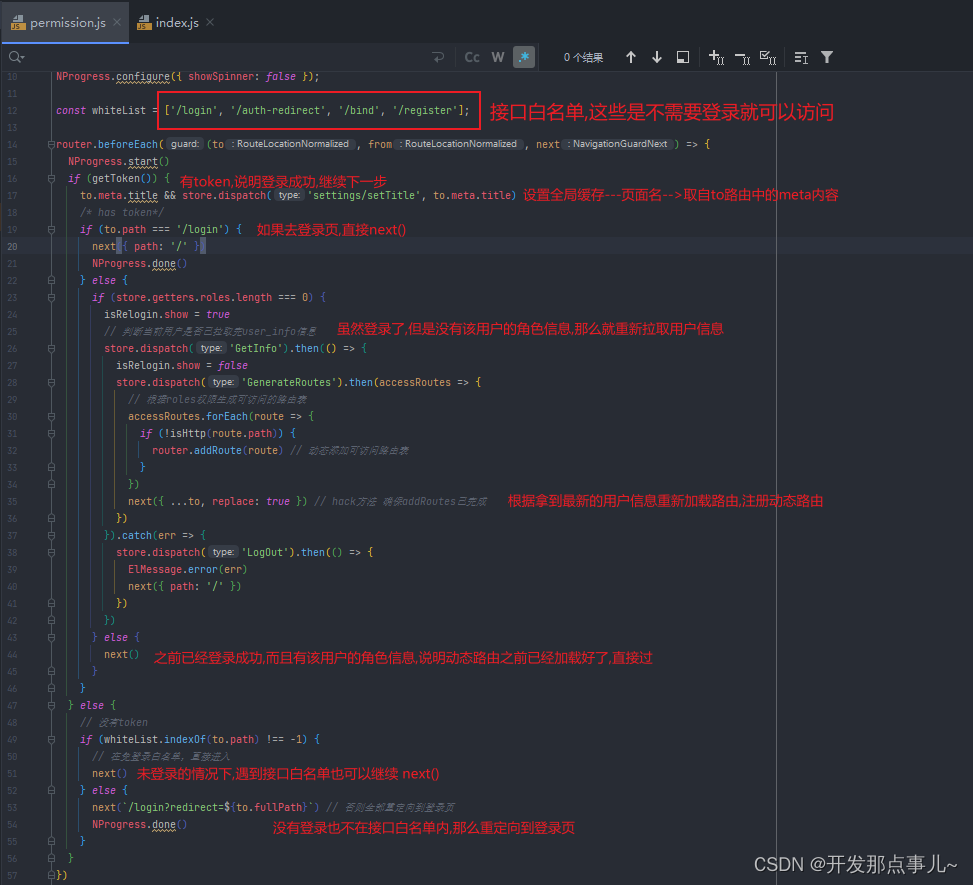Click closing fold marker at line 57

pos(52,875)
